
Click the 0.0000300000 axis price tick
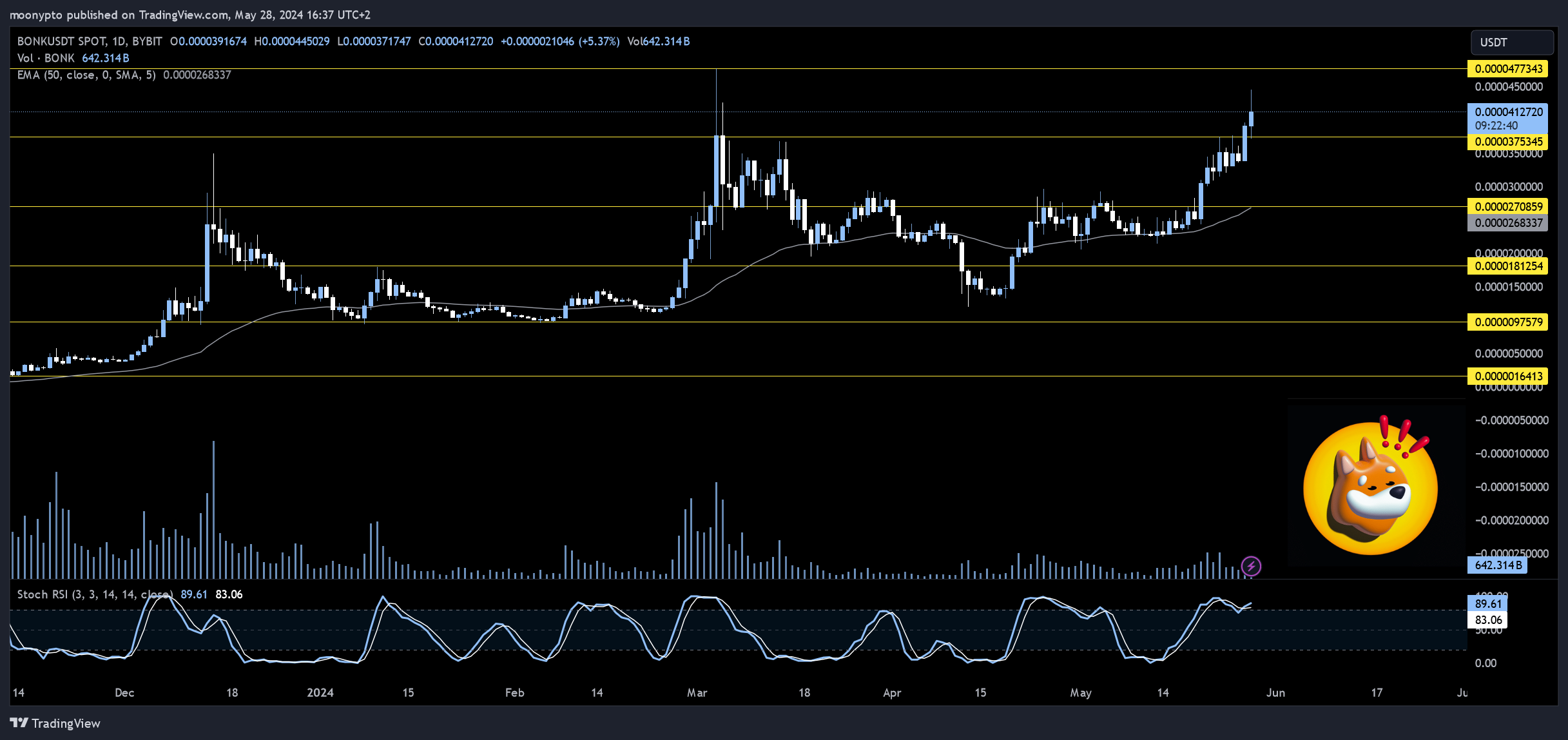[x=1509, y=187]
